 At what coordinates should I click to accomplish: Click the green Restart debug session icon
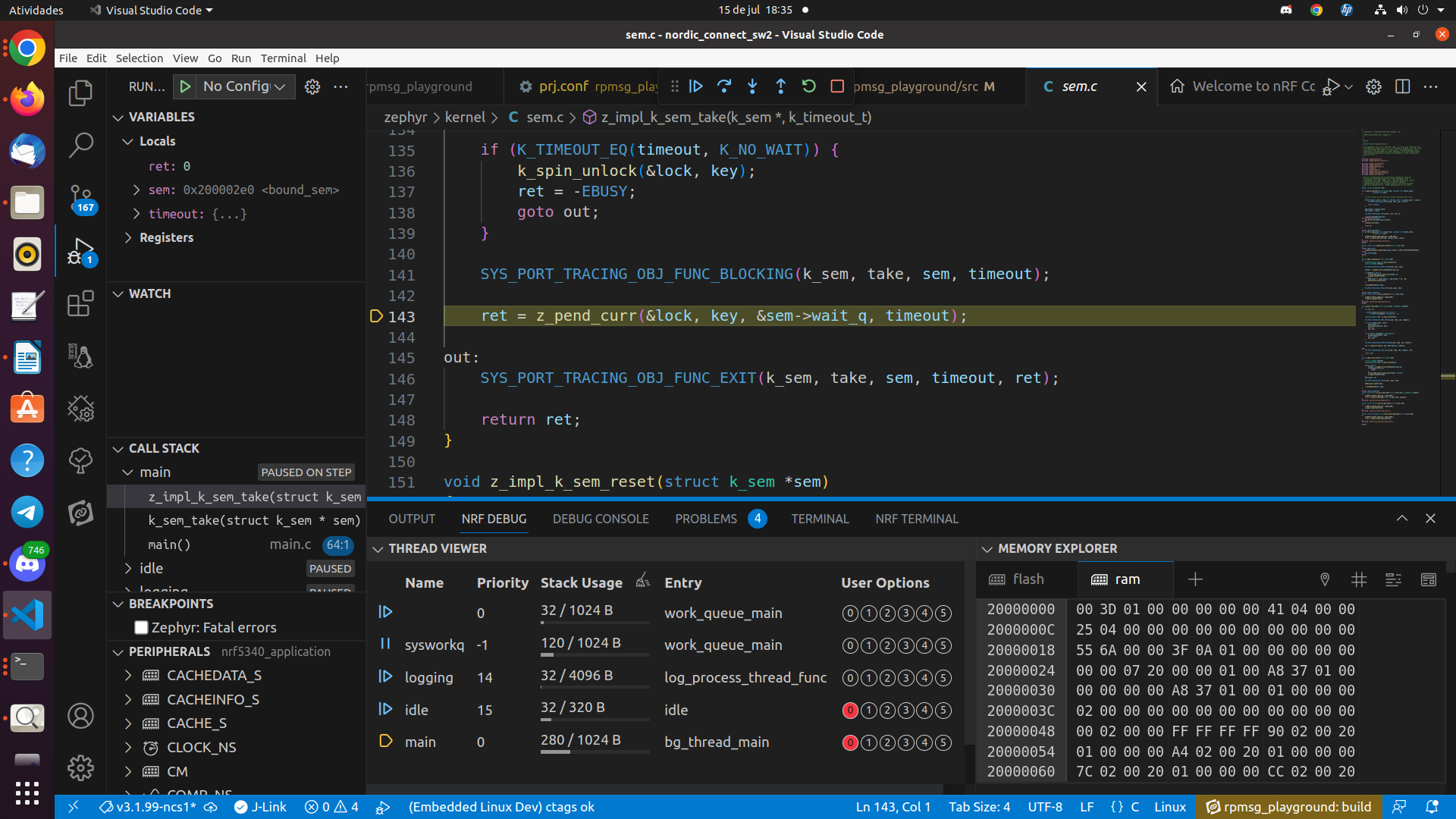point(808,86)
